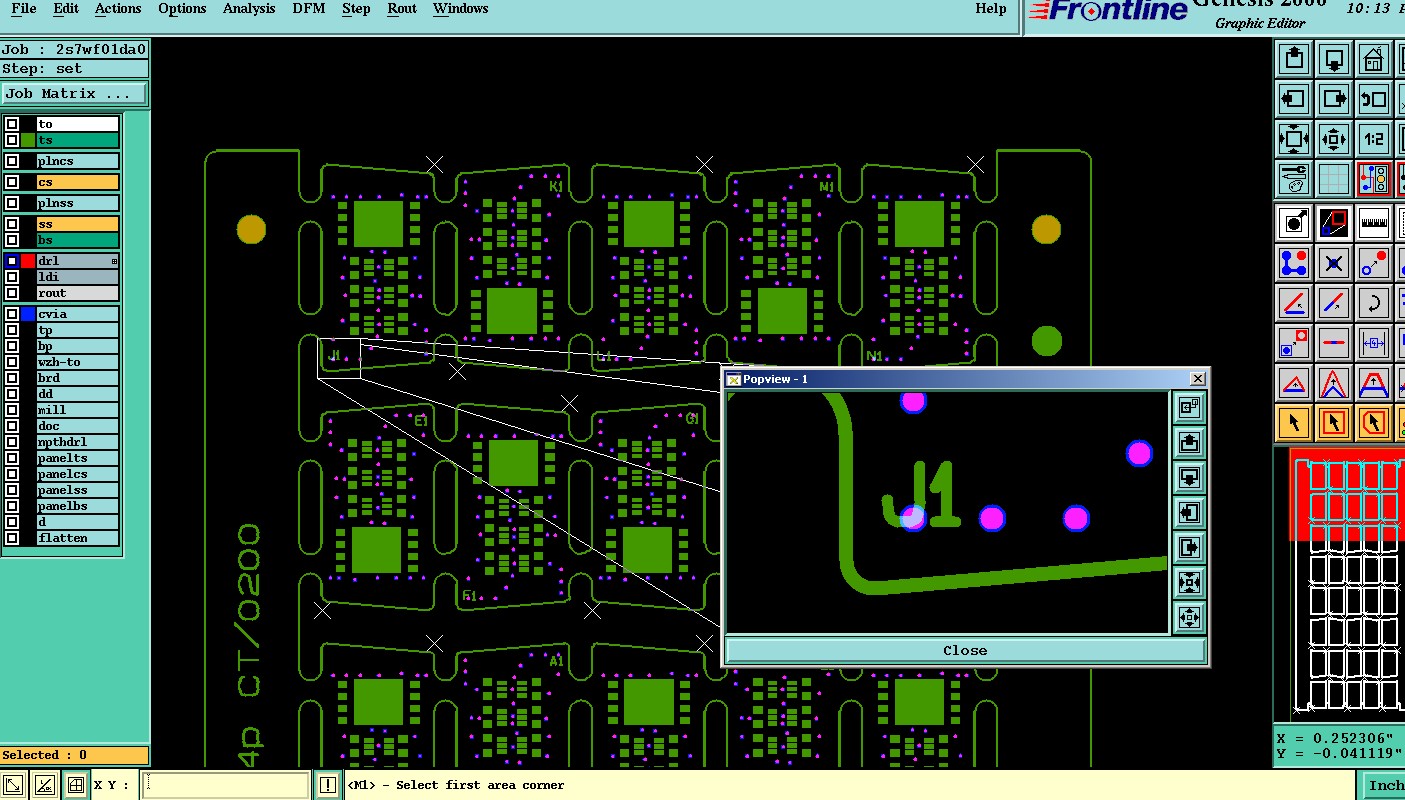Select the curved arrow rotate icon
Image resolution: width=1405 pixels, height=800 pixels.
click(1374, 303)
